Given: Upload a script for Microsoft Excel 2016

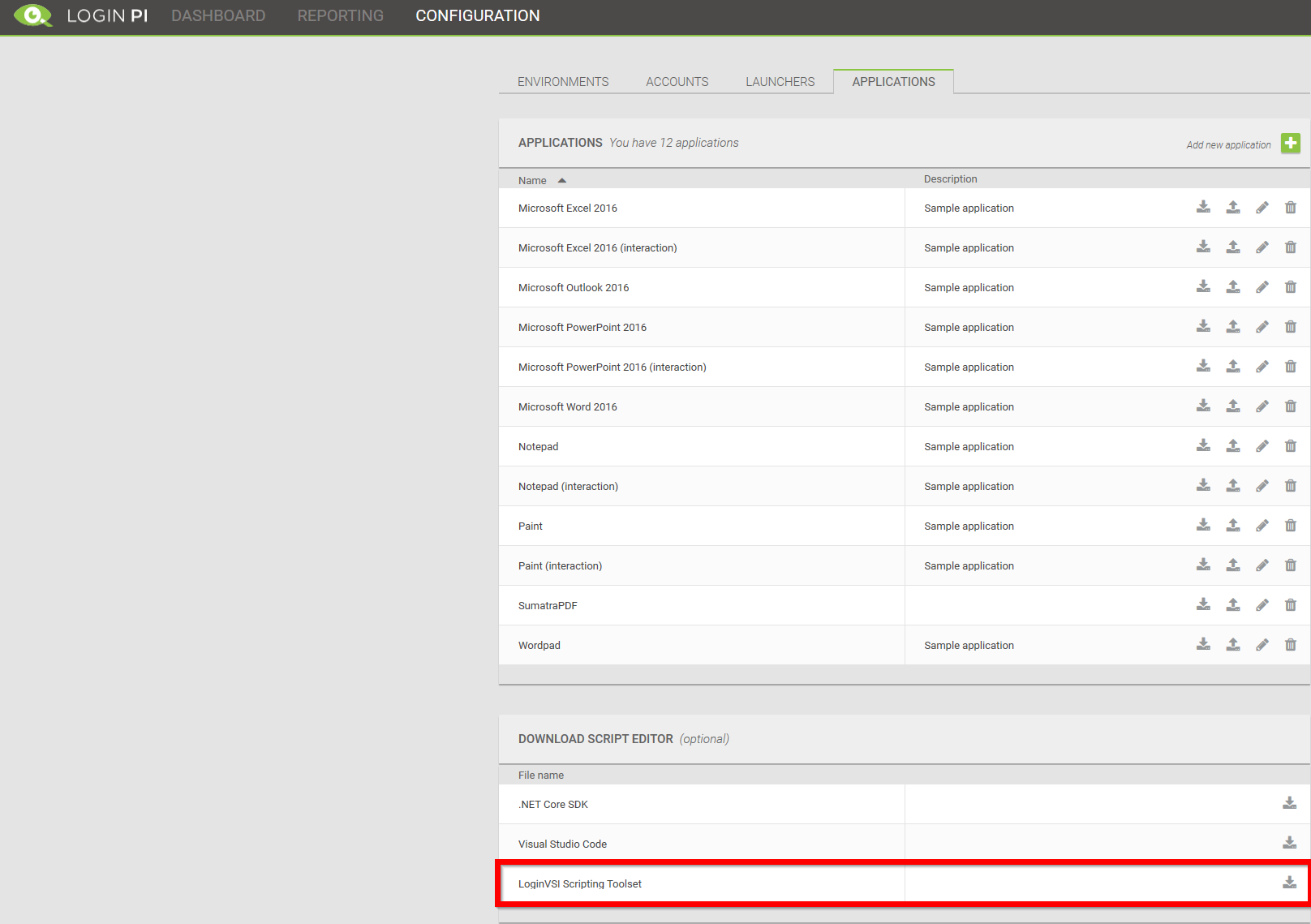Looking at the screenshot, I should [1233, 208].
